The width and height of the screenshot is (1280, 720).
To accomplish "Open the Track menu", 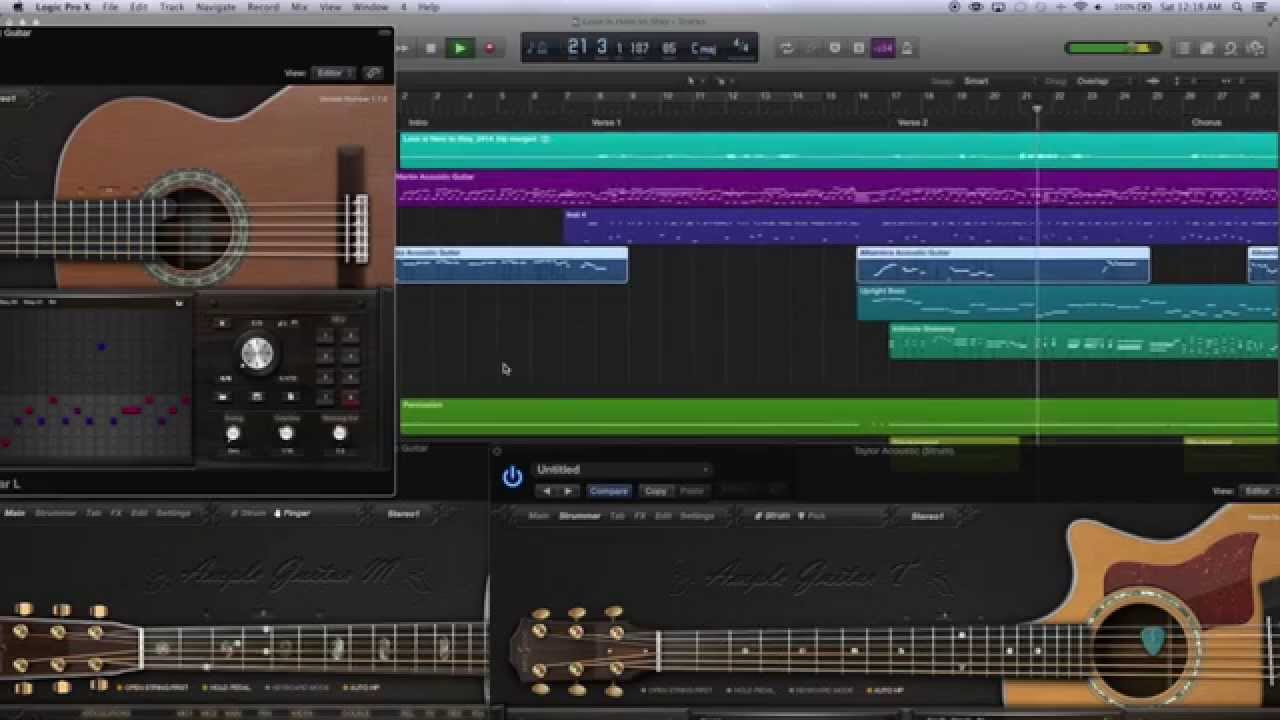I will [172, 7].
